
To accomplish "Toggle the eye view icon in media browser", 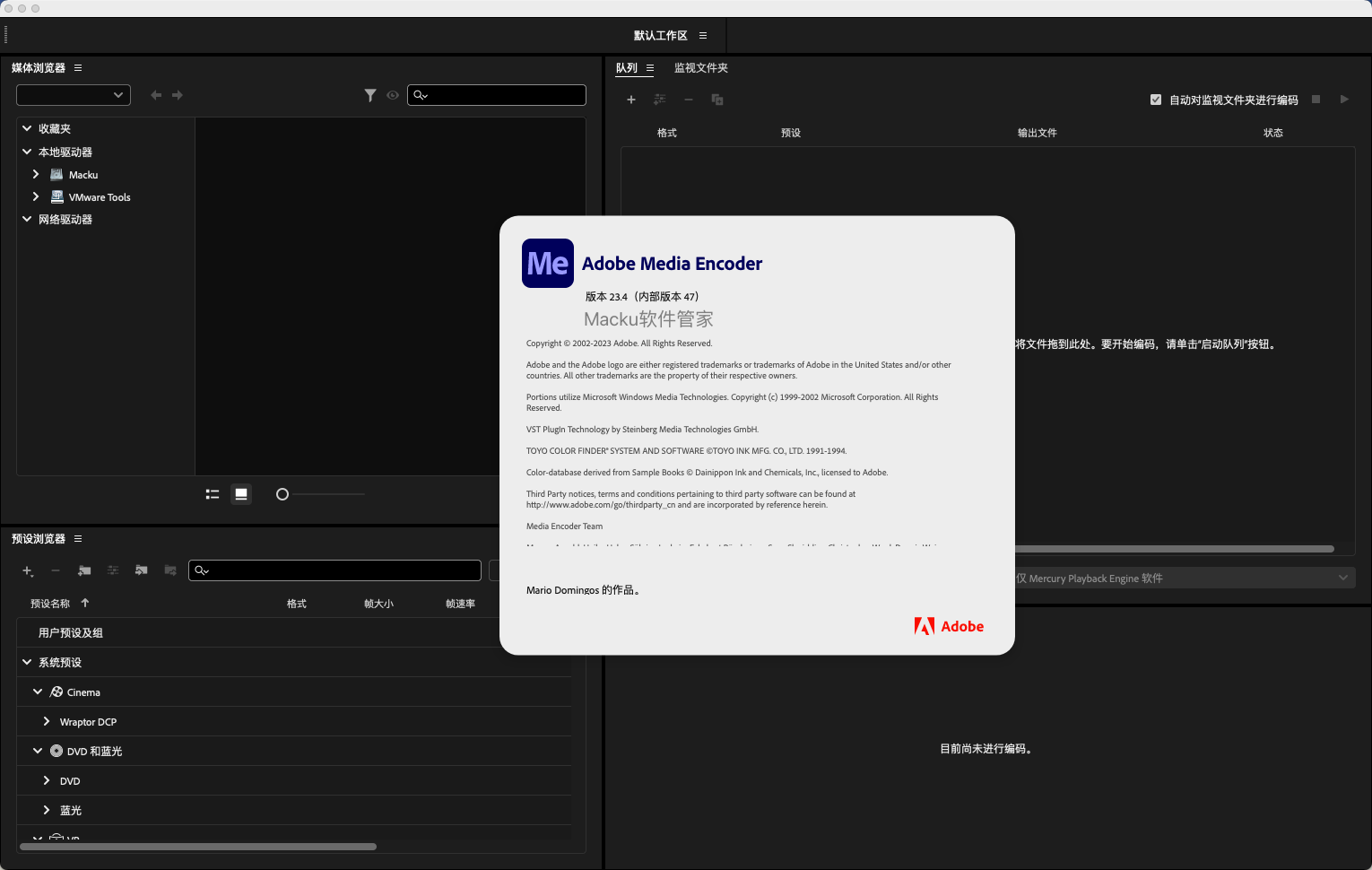I will [393, 95].
